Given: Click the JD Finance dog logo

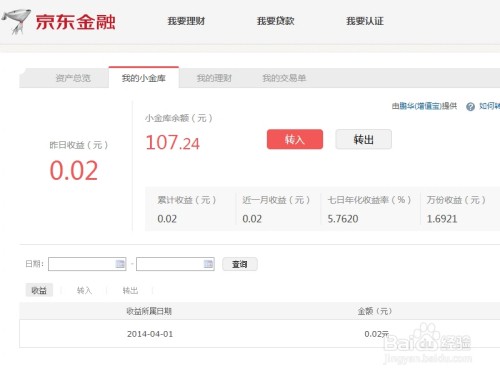Looking at the screenshot, I should 16,22.
